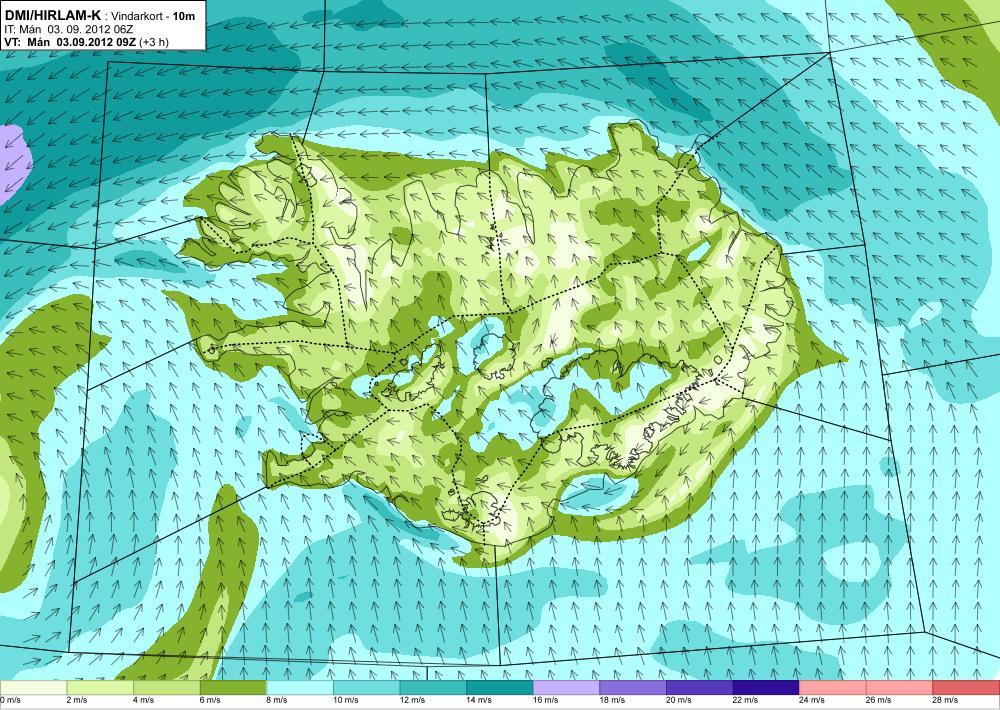The width and height of the screenshot is (1000, 710).
Task: Pick the teal 12 m/s legend swatch
Action: 433,688
